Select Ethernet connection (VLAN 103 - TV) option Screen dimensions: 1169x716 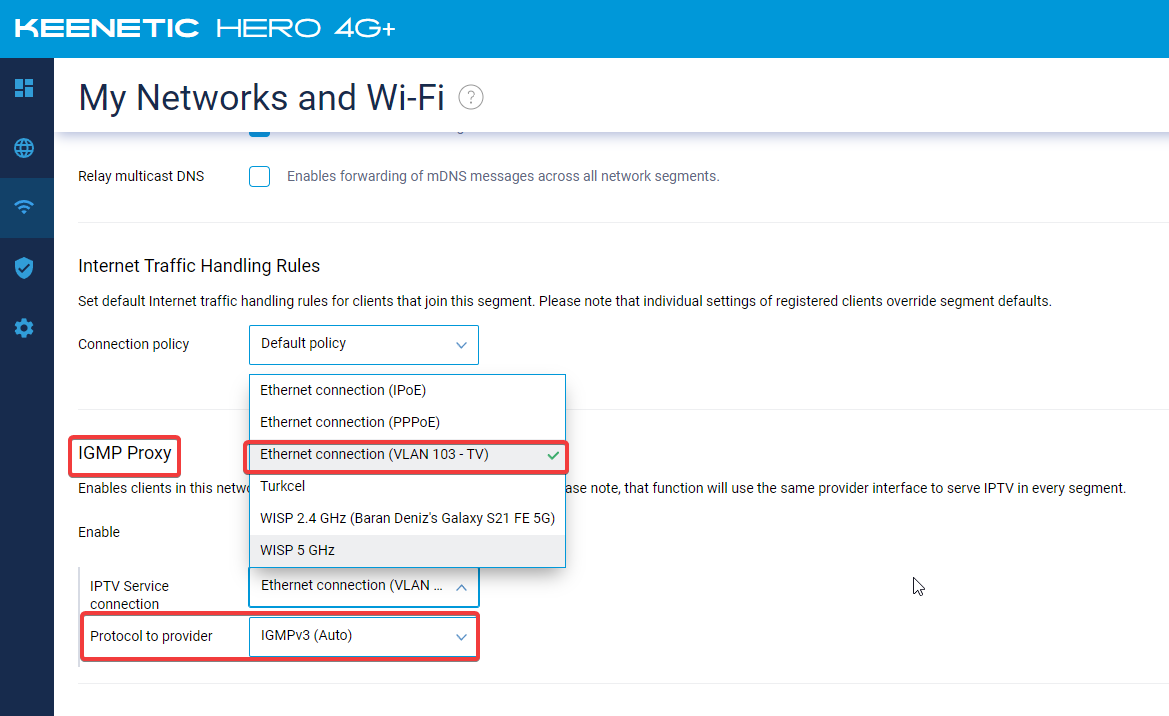click(x=407, y=455)
